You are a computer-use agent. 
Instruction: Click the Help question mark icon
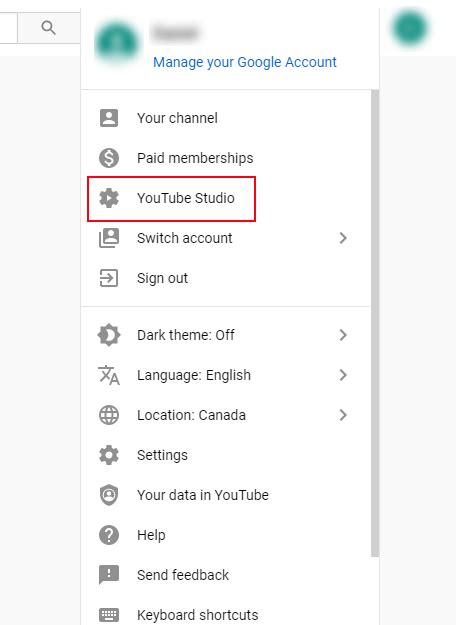click(109, 535)
